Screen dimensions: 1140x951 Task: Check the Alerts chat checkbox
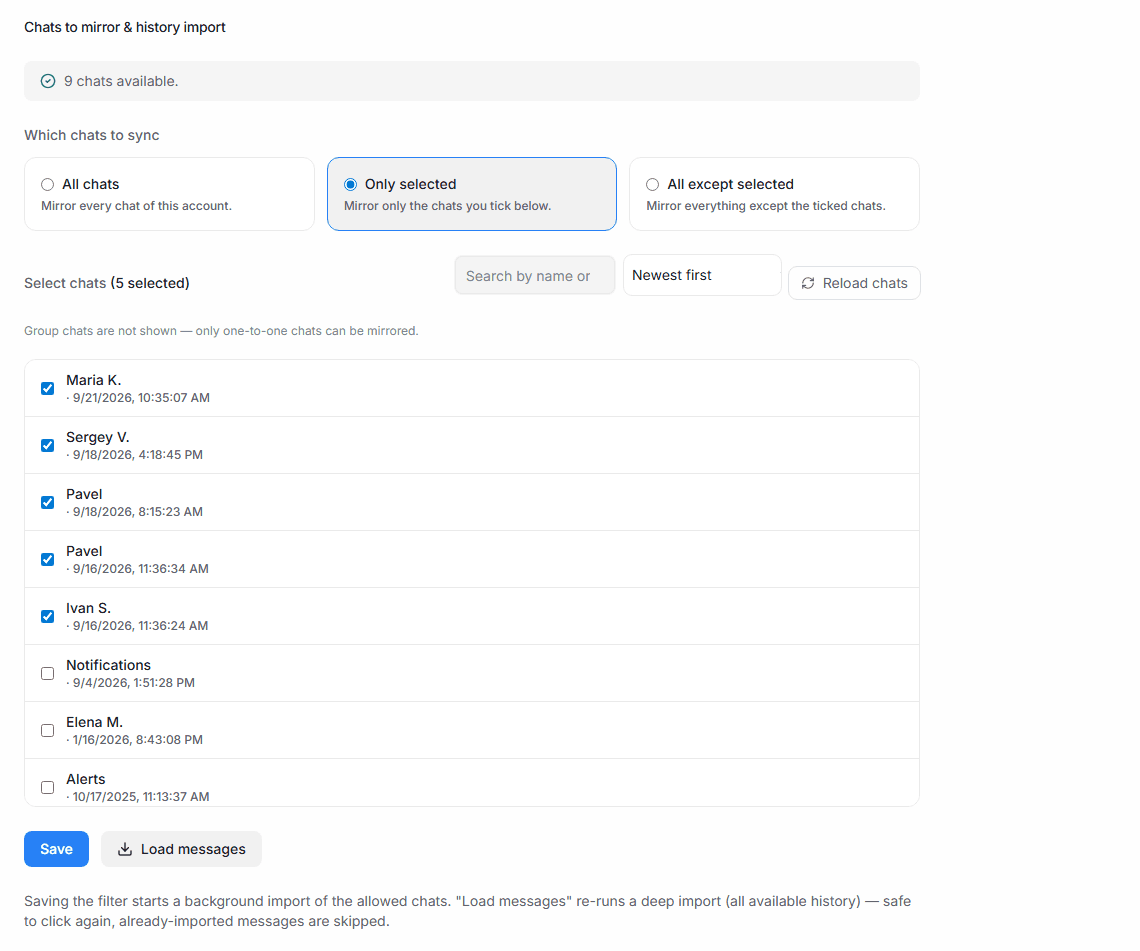point(48,787)
